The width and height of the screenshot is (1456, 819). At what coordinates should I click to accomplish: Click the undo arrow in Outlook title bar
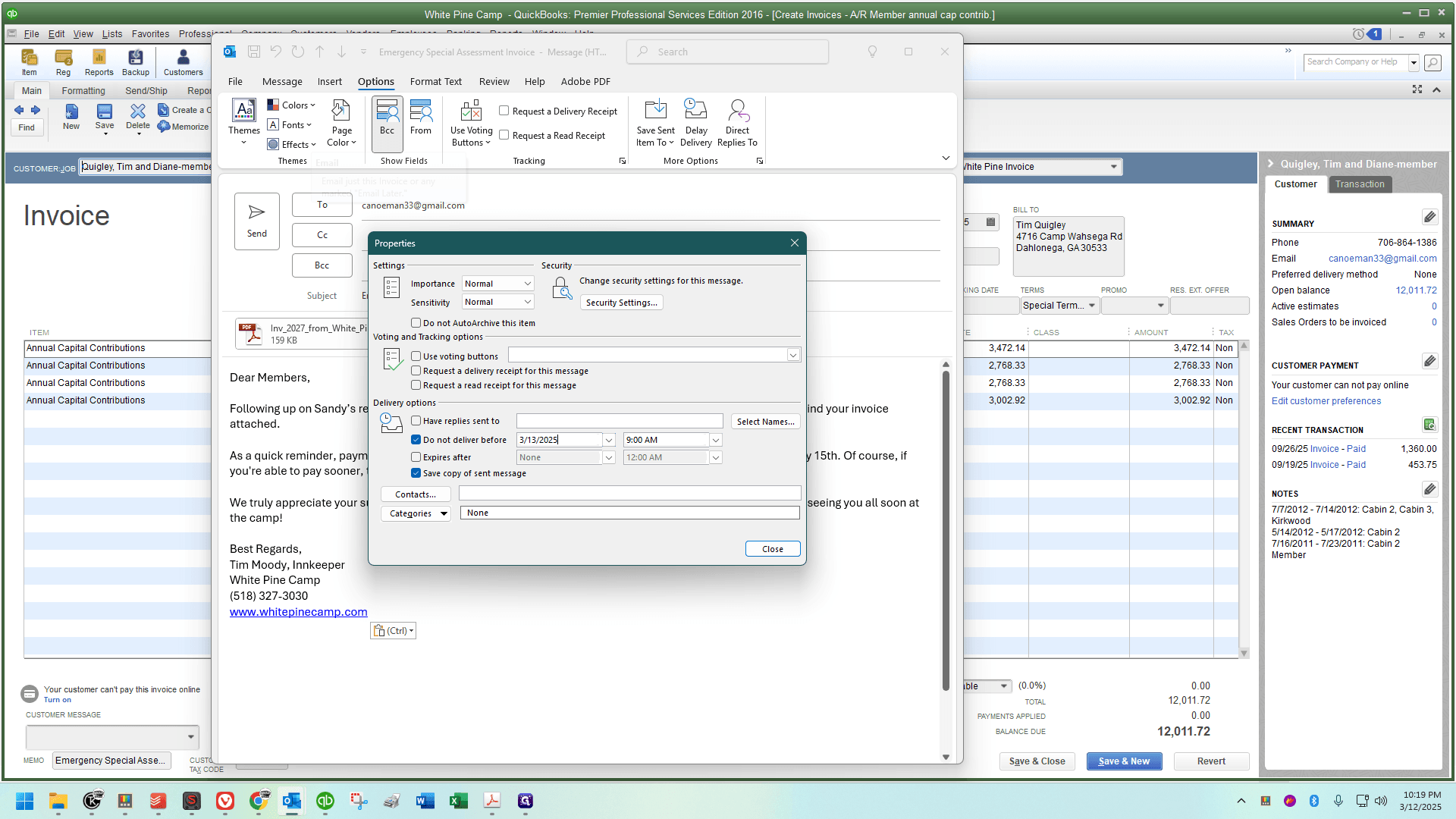[276, 52]
